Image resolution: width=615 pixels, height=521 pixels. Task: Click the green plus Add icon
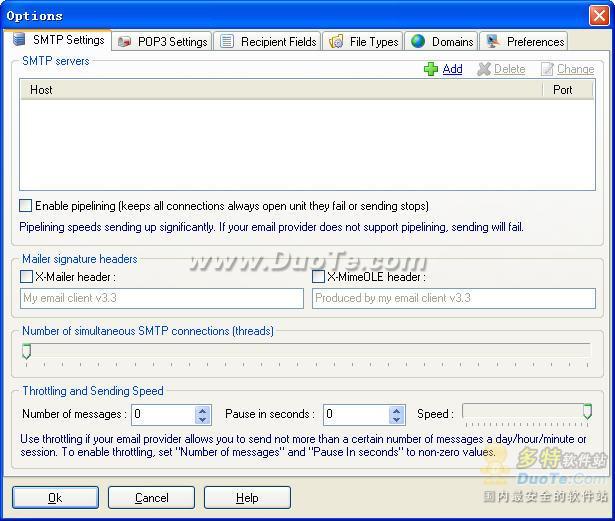click(431, 69)
